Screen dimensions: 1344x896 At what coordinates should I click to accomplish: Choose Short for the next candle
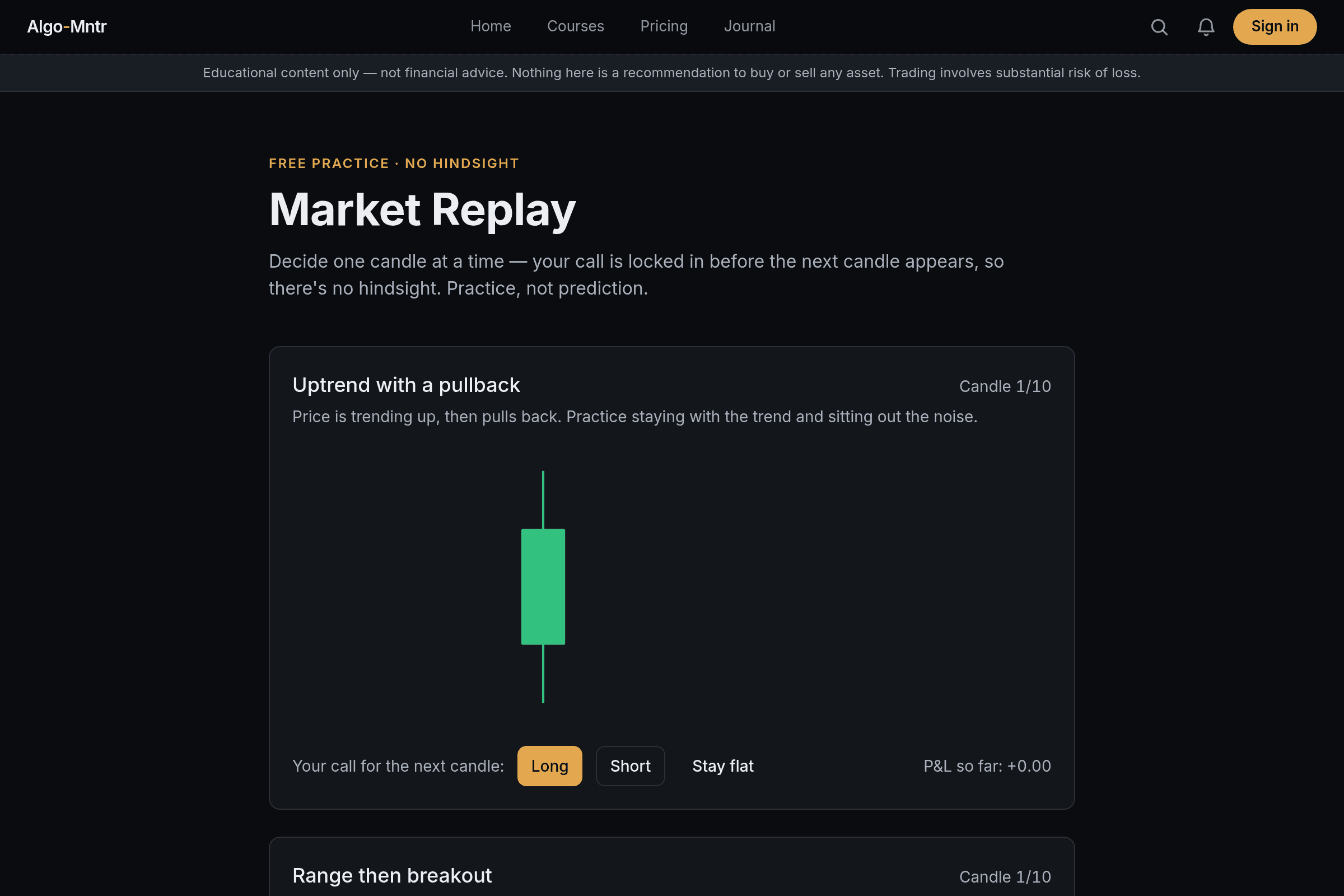point(631,766)
